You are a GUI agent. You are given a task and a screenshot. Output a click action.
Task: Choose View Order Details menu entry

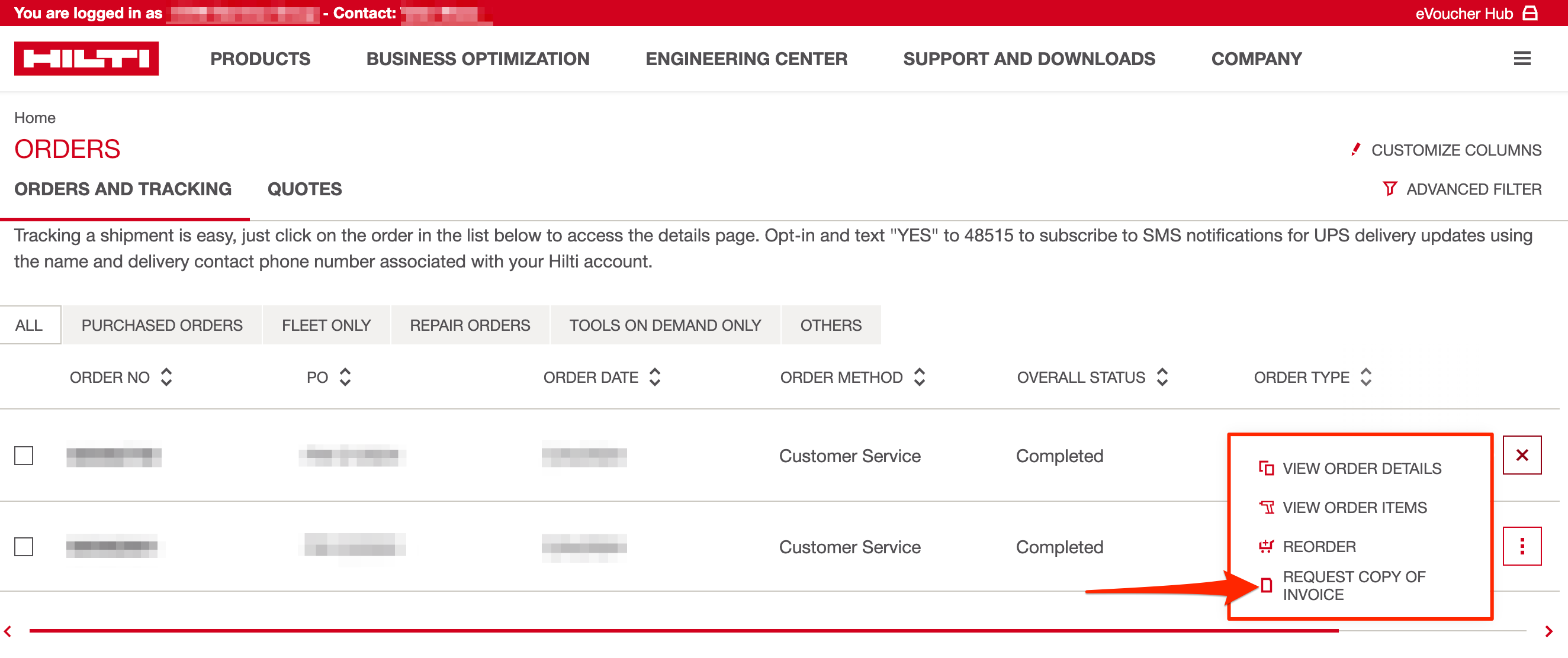click(x=1362, y=468)
